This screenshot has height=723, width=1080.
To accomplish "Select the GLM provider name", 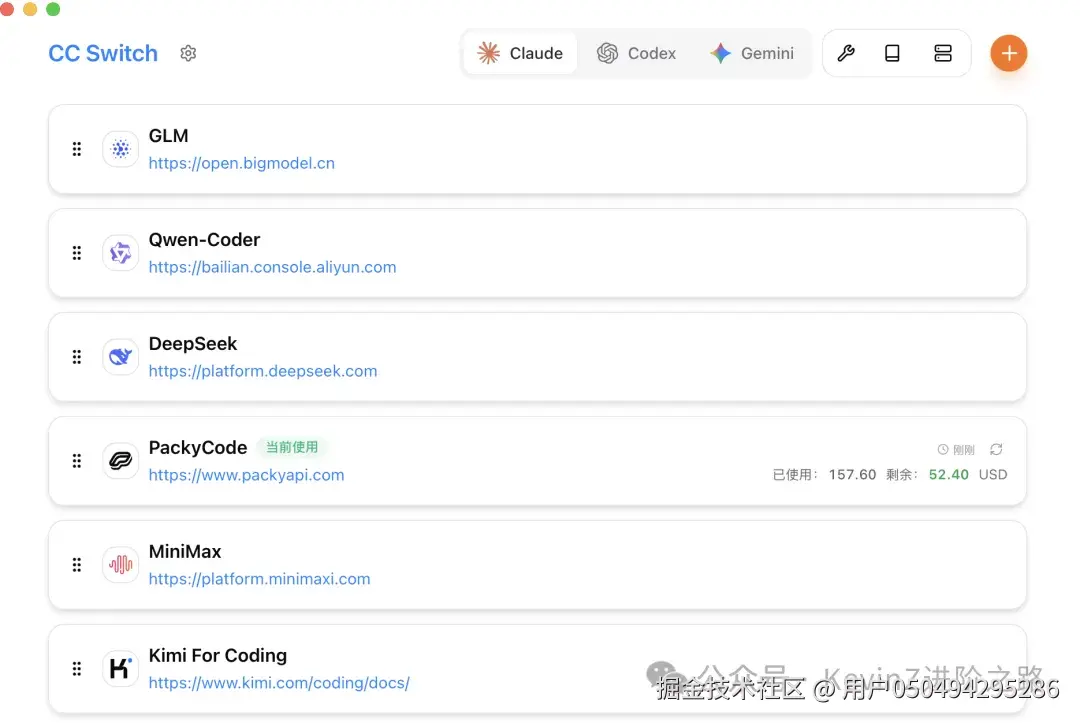I will pyautogui.click(x=169, y=136).
